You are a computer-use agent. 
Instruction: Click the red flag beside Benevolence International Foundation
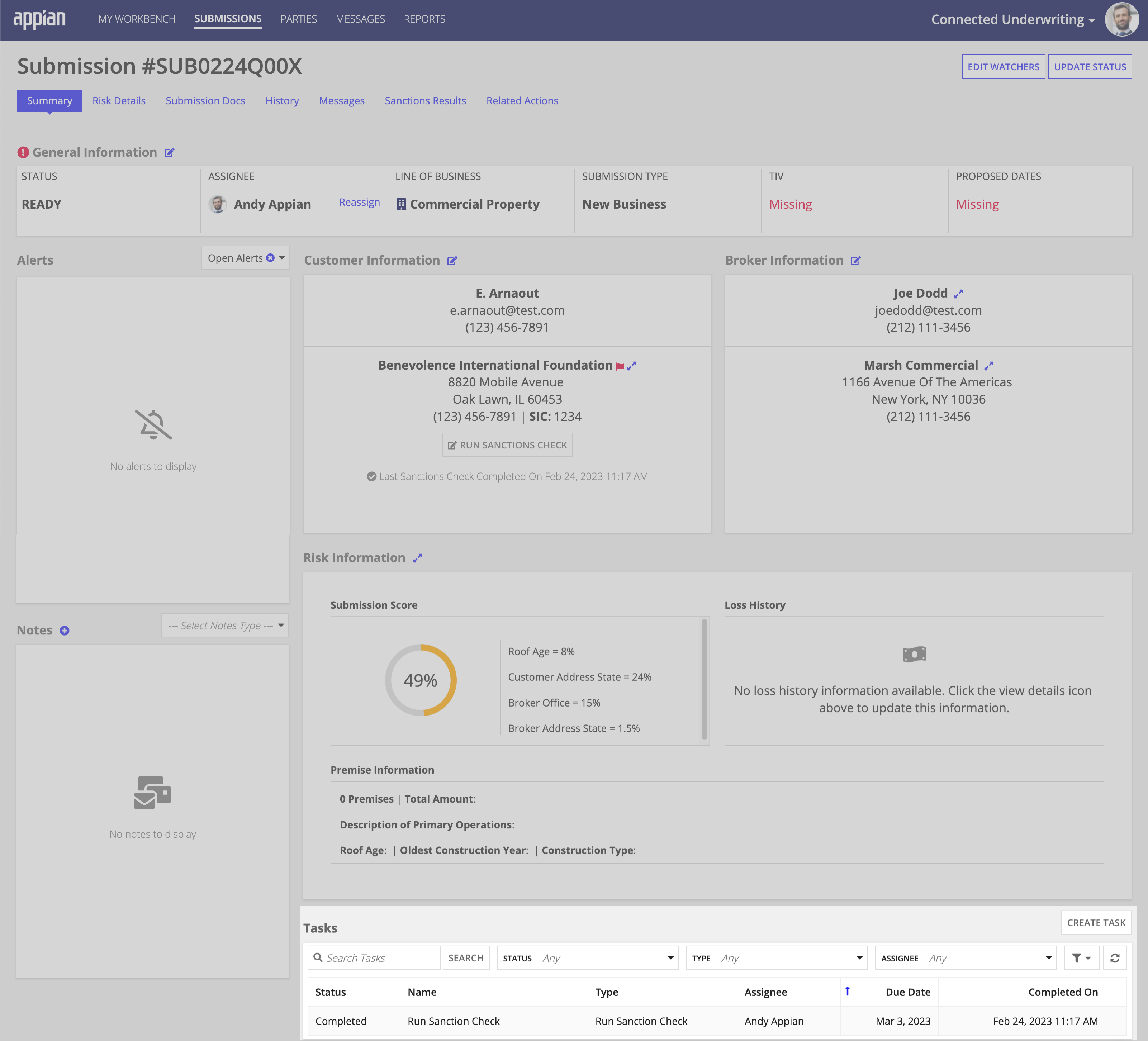pos(620,366)
